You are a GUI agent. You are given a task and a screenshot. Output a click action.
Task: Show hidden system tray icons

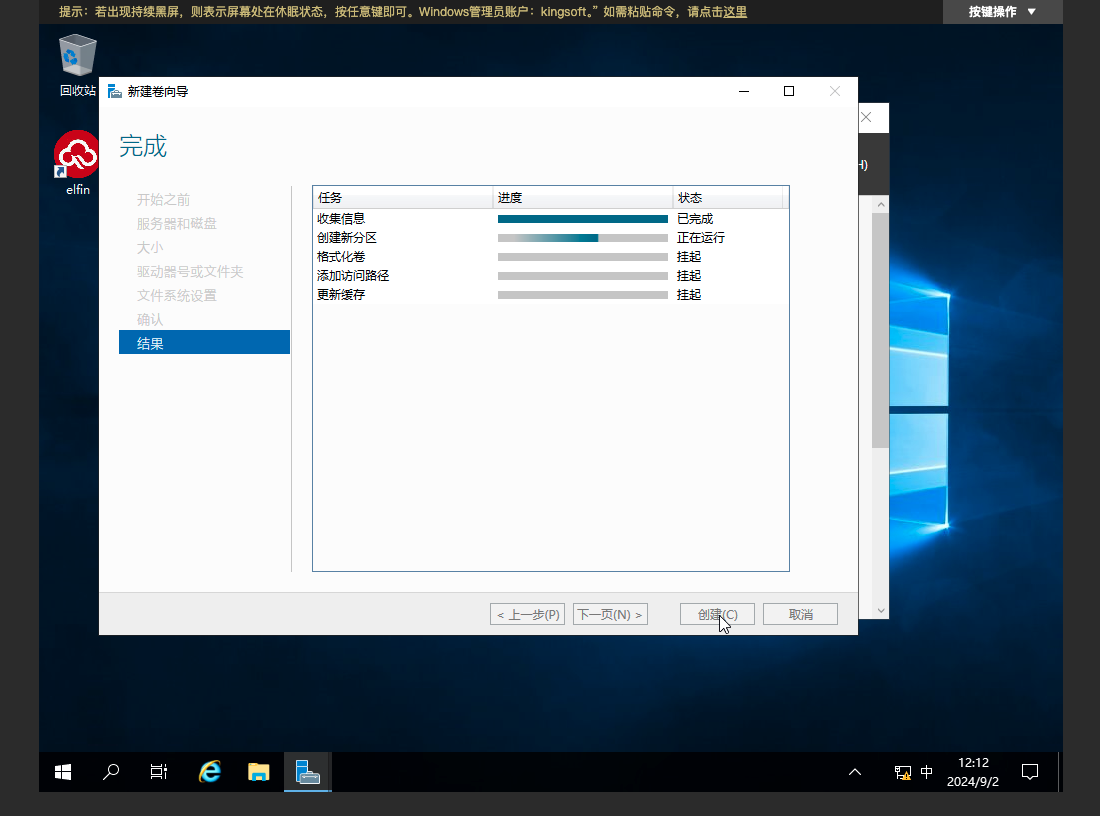[855, 772]
